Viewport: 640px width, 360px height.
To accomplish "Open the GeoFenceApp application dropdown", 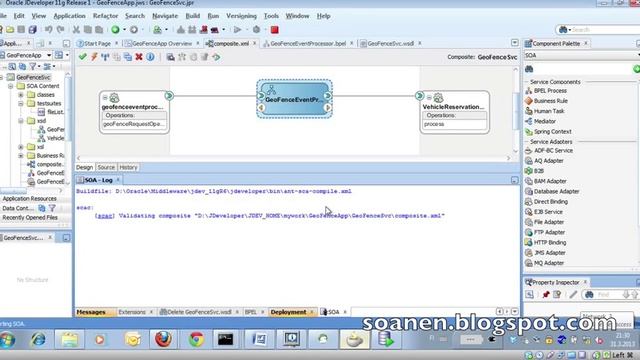I will (x=49, y=55).
